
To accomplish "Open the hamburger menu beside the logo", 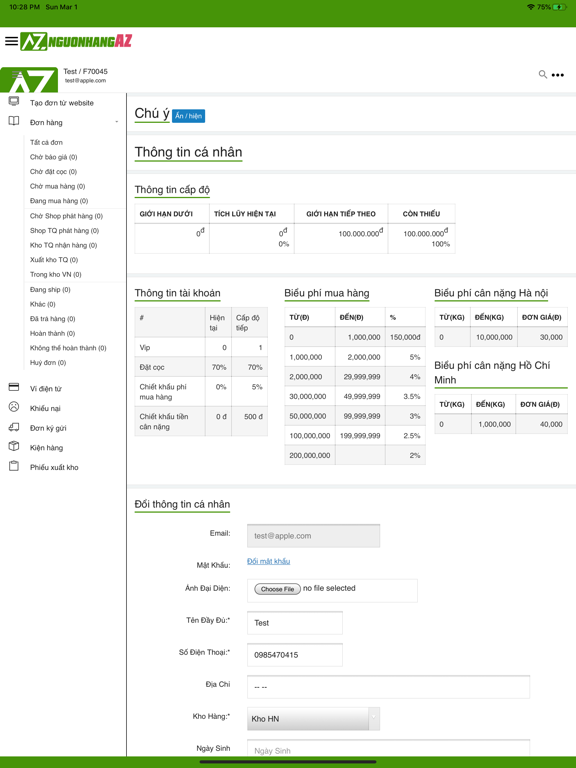I will tap(11, 41).
